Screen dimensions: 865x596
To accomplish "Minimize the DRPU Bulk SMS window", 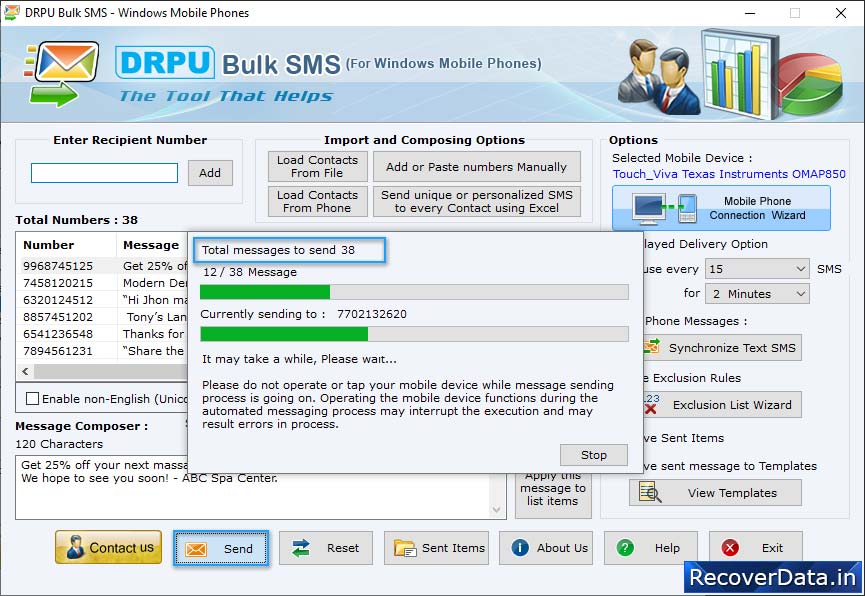I will 750,13.
